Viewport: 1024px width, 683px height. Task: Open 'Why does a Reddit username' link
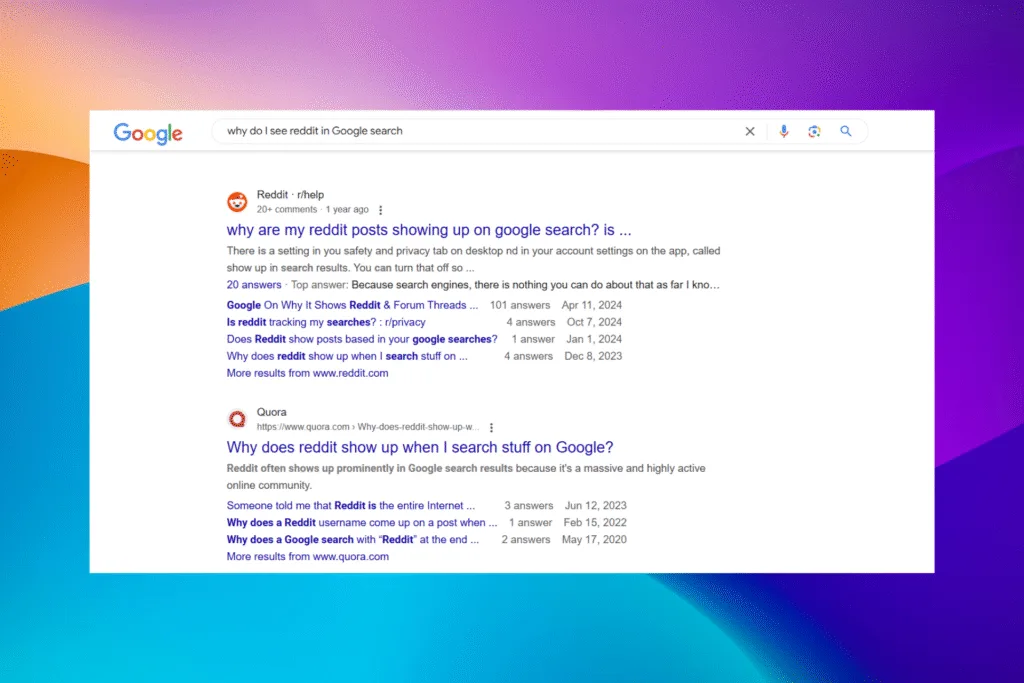click(362, 522)
